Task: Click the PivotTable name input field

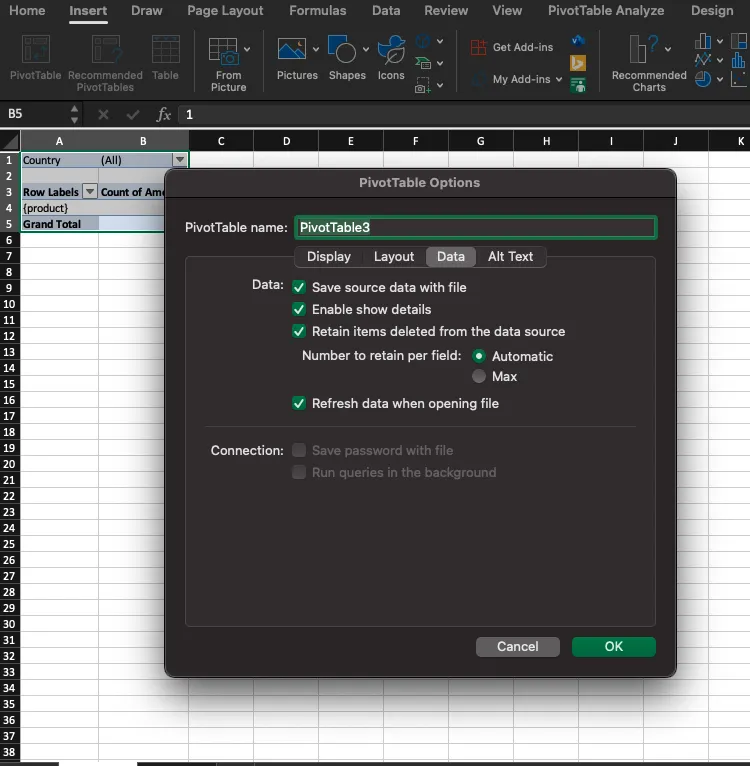Action: click(x=475, y=228)
